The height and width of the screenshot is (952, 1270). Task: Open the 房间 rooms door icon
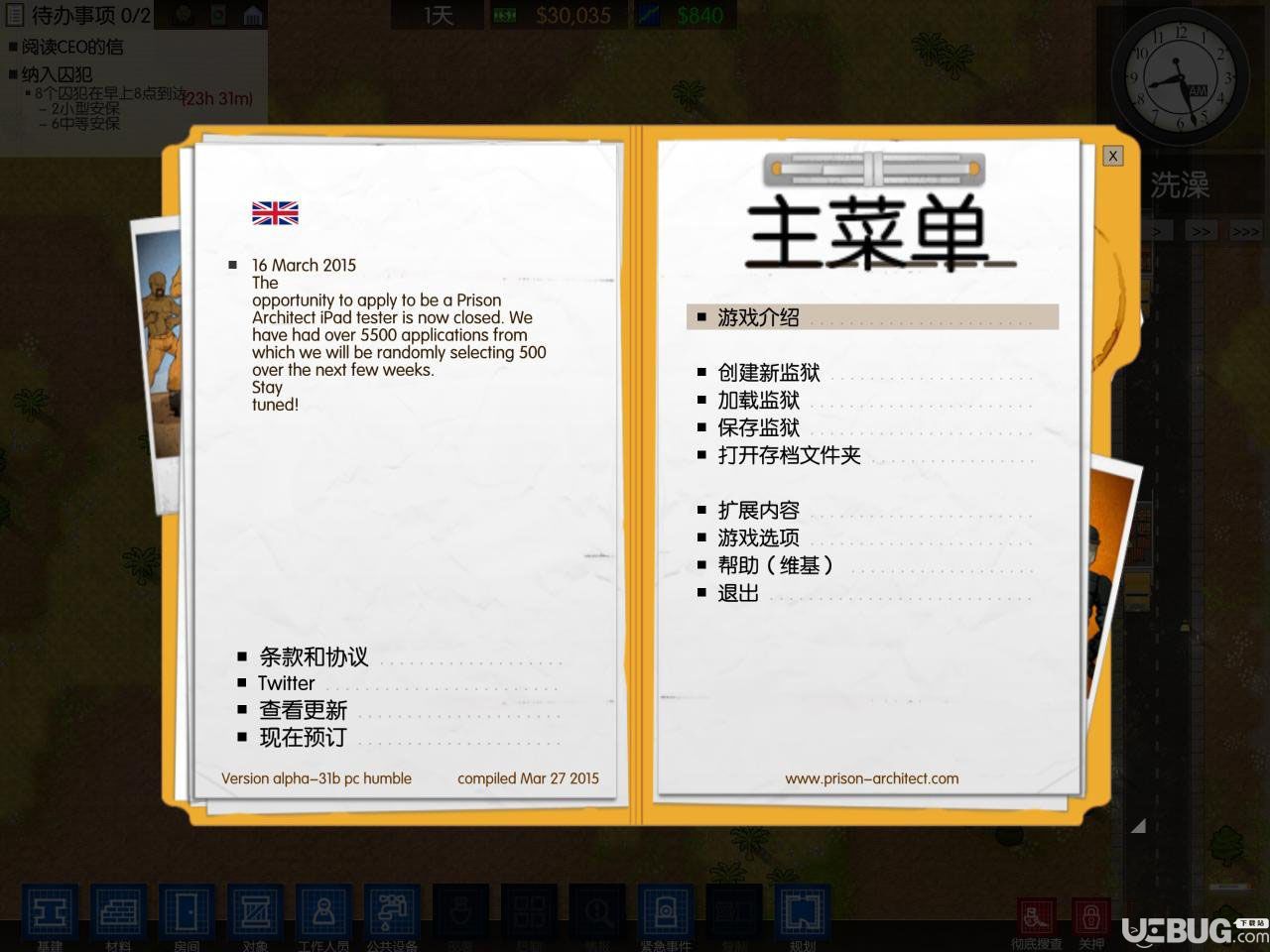pos(187,912)
